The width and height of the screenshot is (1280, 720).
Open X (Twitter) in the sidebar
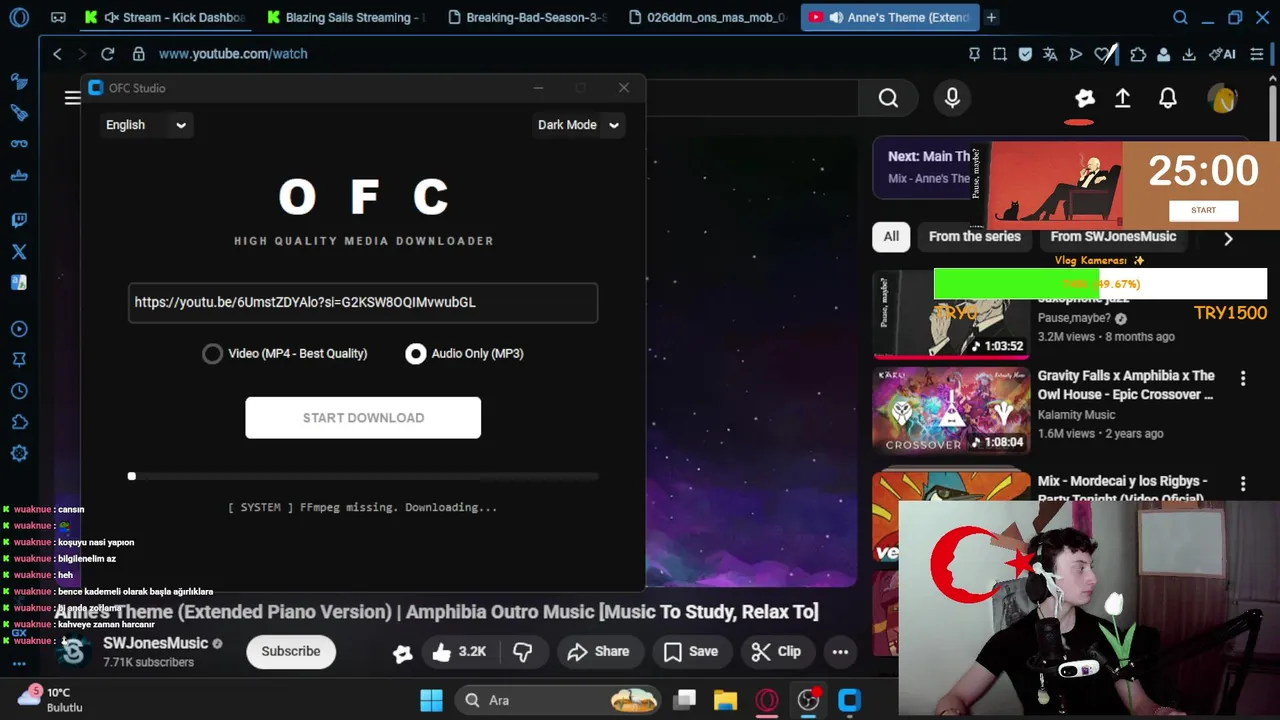click(19, 252)
